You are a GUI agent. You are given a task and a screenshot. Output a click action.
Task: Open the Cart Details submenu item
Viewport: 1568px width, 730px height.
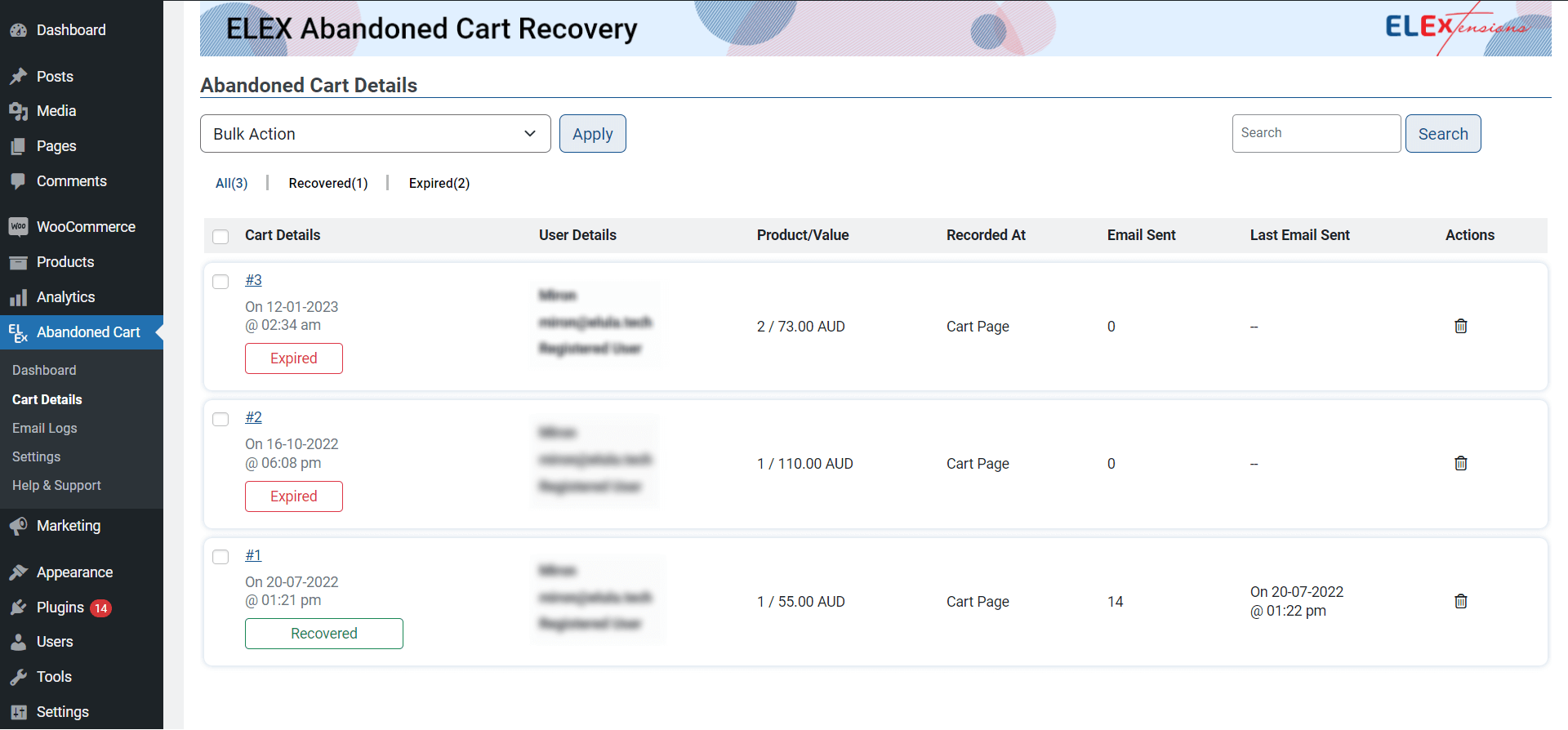click(x=47, y=399)
